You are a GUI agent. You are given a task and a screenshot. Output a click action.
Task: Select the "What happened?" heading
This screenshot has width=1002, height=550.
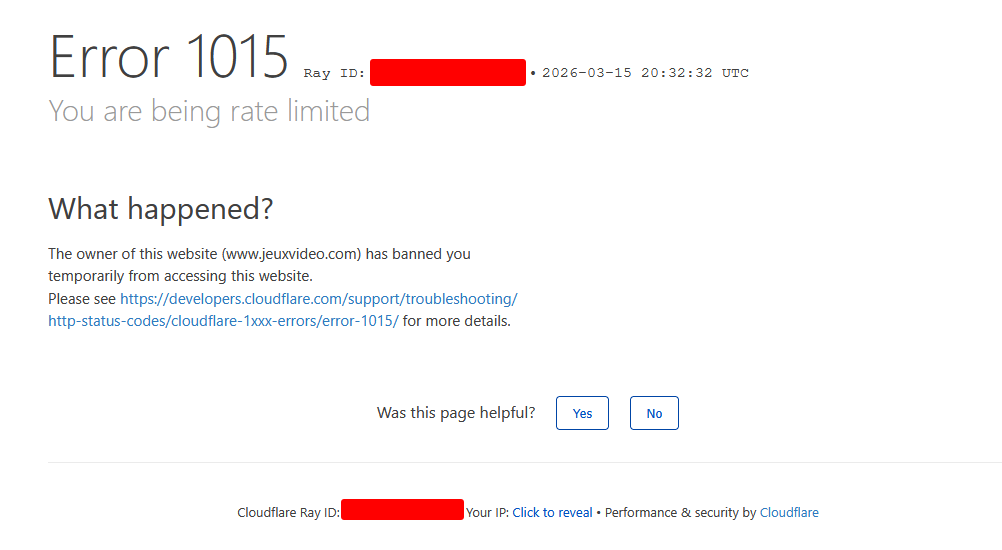[x=160, y=209]
